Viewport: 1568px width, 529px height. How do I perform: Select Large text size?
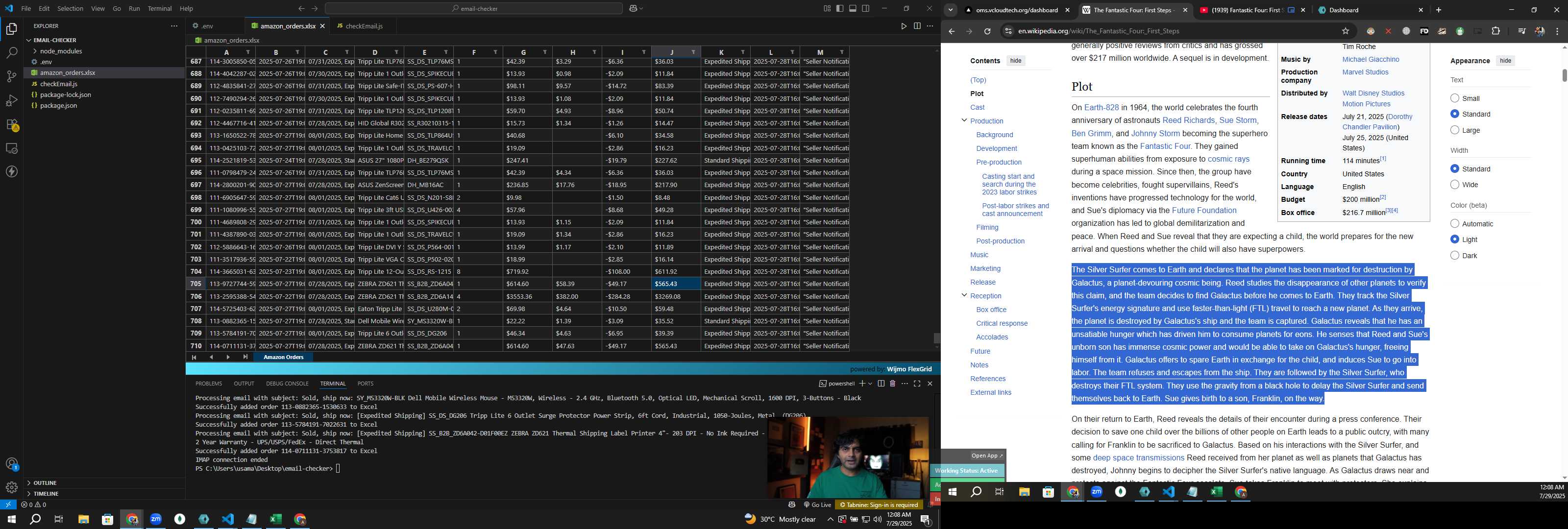pyautogui.click(x=1455, y=130)
